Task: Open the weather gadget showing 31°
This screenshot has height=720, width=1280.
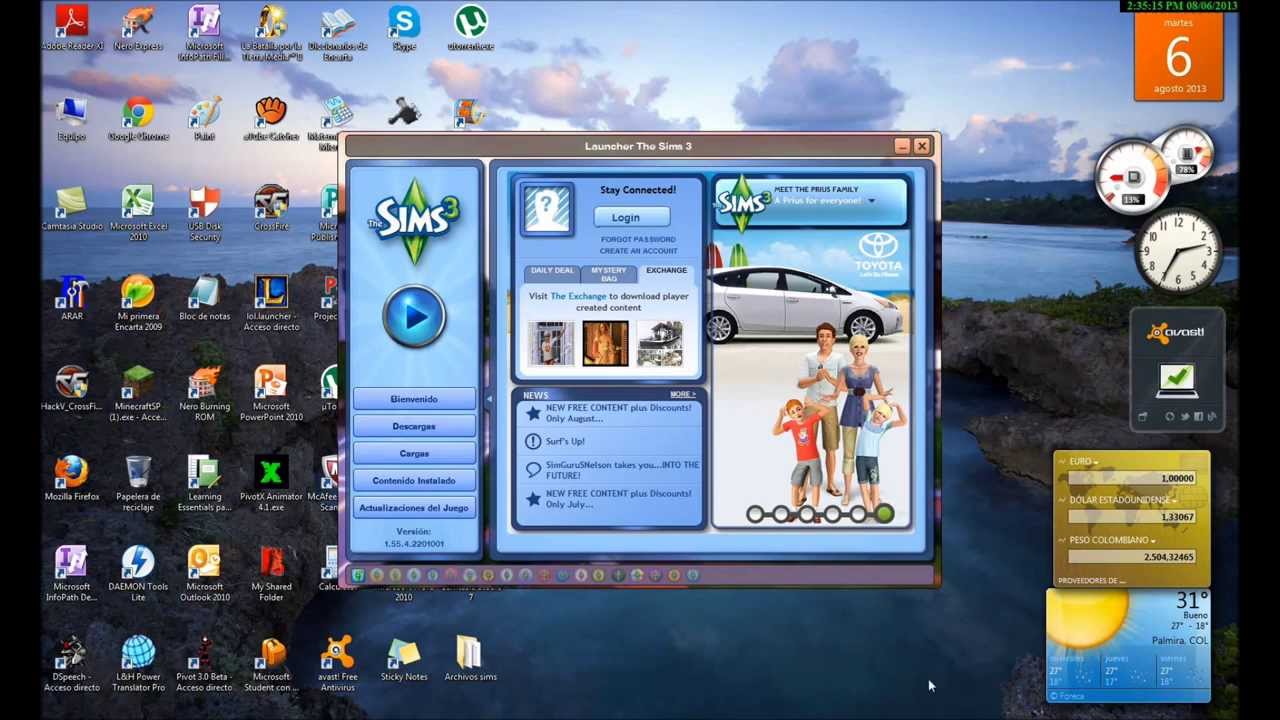Action: [1128, 645]
